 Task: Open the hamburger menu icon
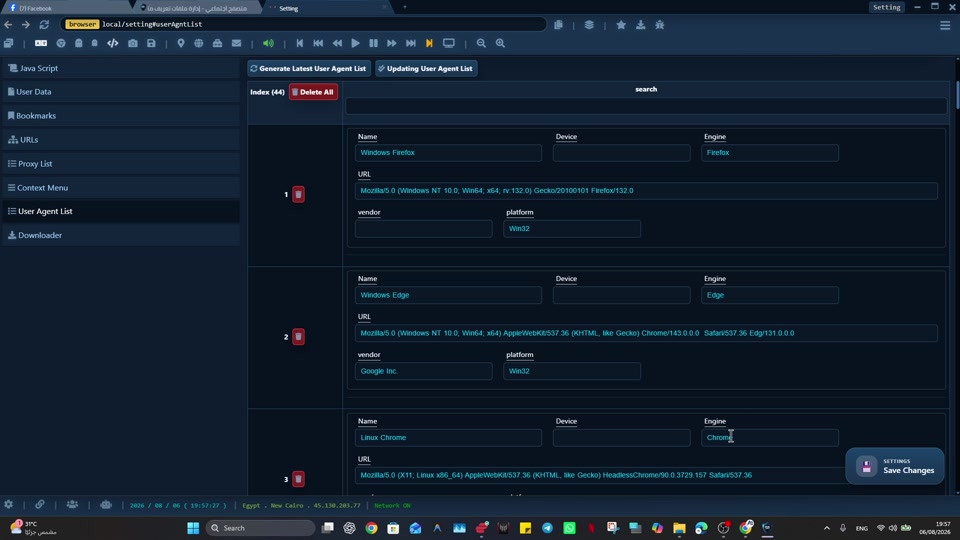pyautogui.click(x=945, y=25)
